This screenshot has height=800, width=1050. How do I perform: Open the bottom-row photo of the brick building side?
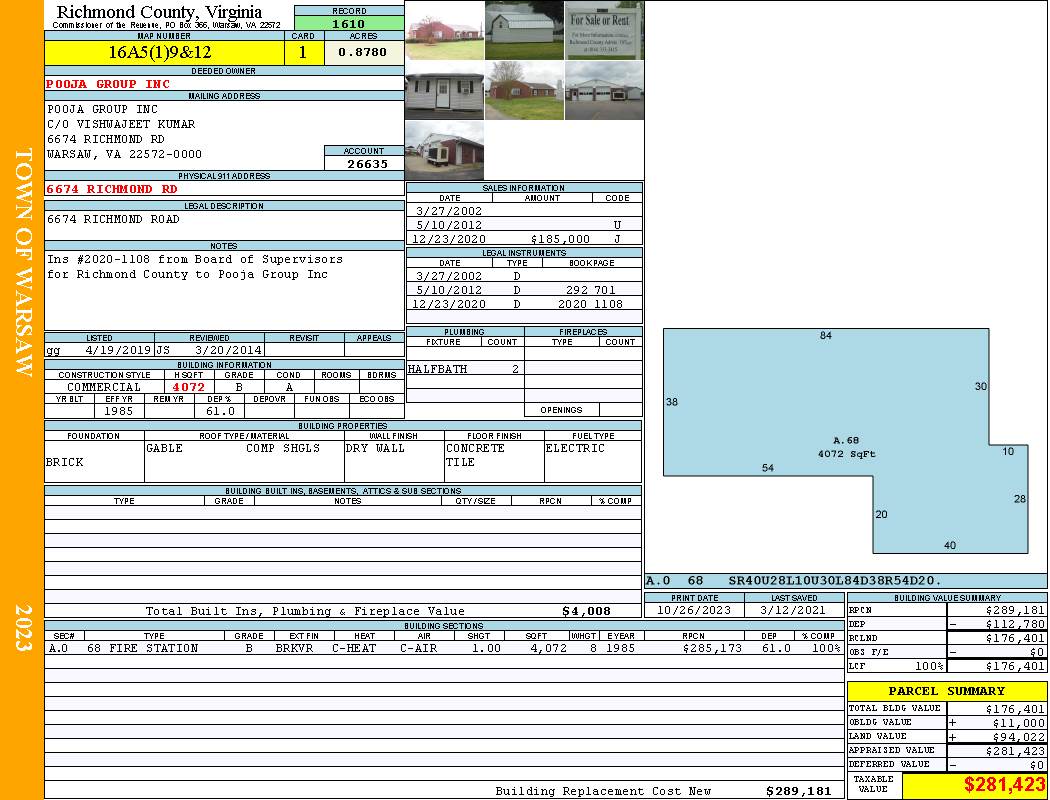[444, 151]
